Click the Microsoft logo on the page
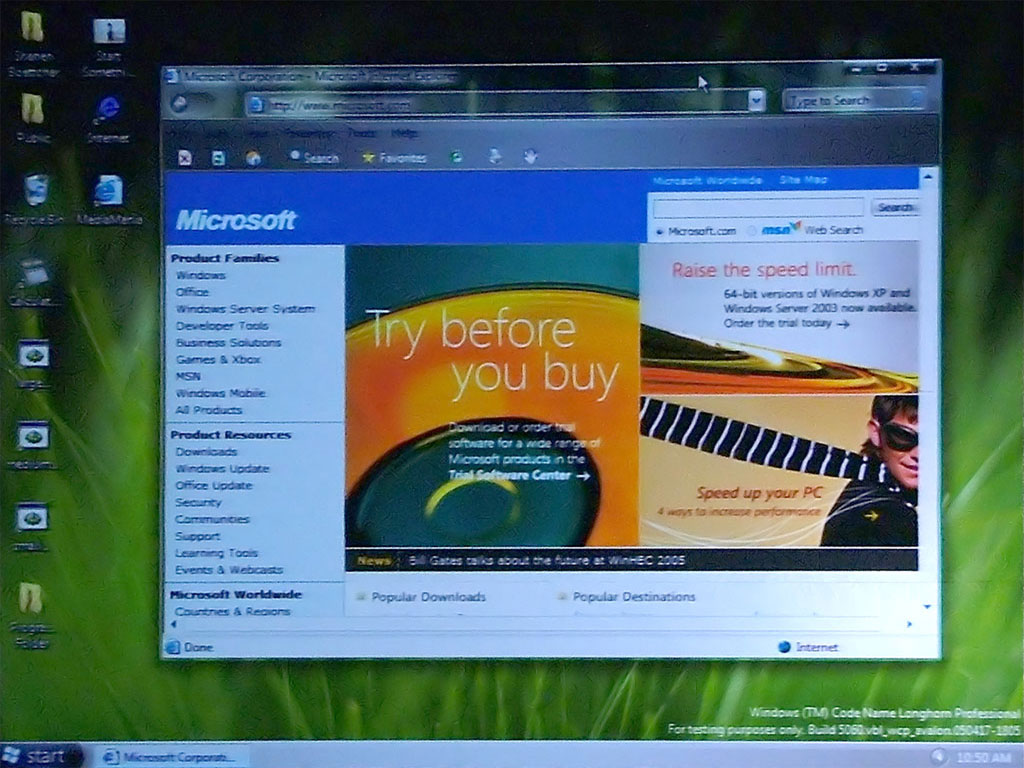Image resolution: width=1024 pixels, height=768 pixels. [x=236, y=220]
